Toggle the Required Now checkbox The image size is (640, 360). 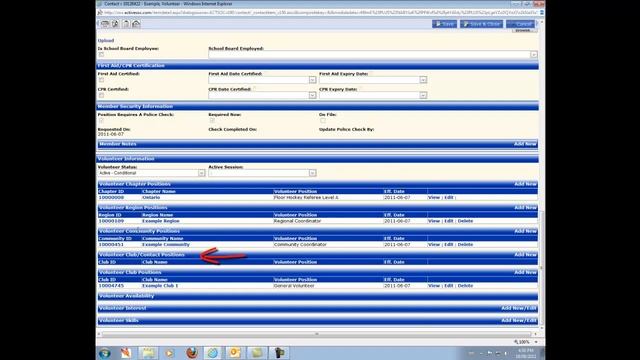click(x=212, y=120)
